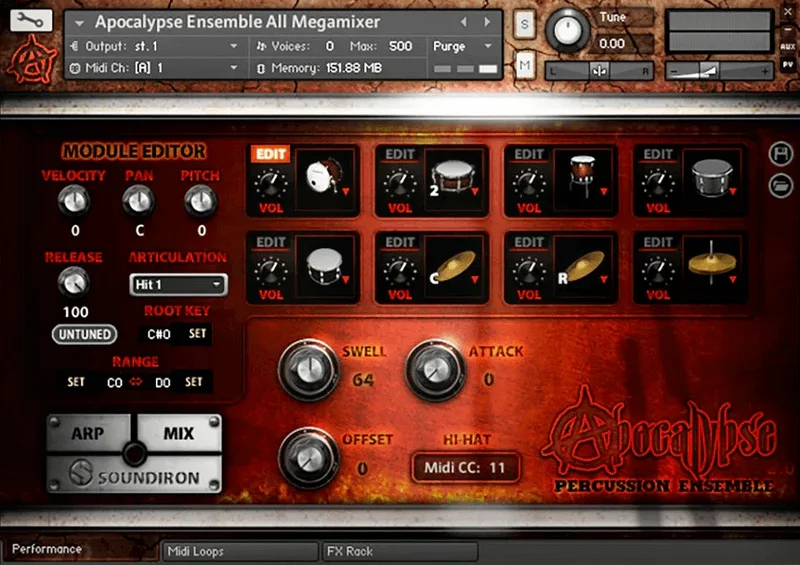Viewport: 800px width, 565px height.
Task: Mute the instrument with M button
Action: tap(524, 65)
